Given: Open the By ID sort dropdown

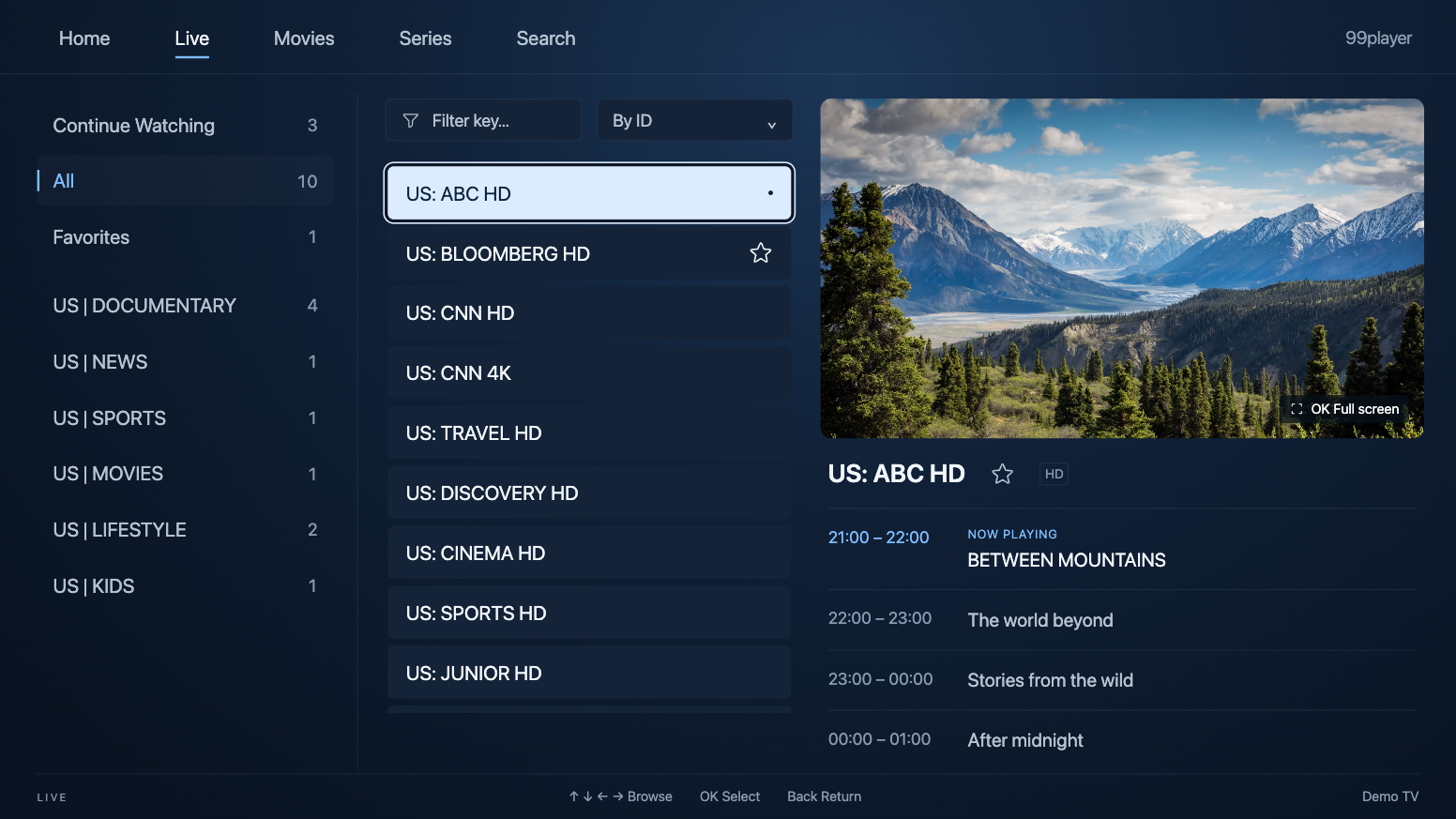Looking at the screenshot, I should point(694,120).
